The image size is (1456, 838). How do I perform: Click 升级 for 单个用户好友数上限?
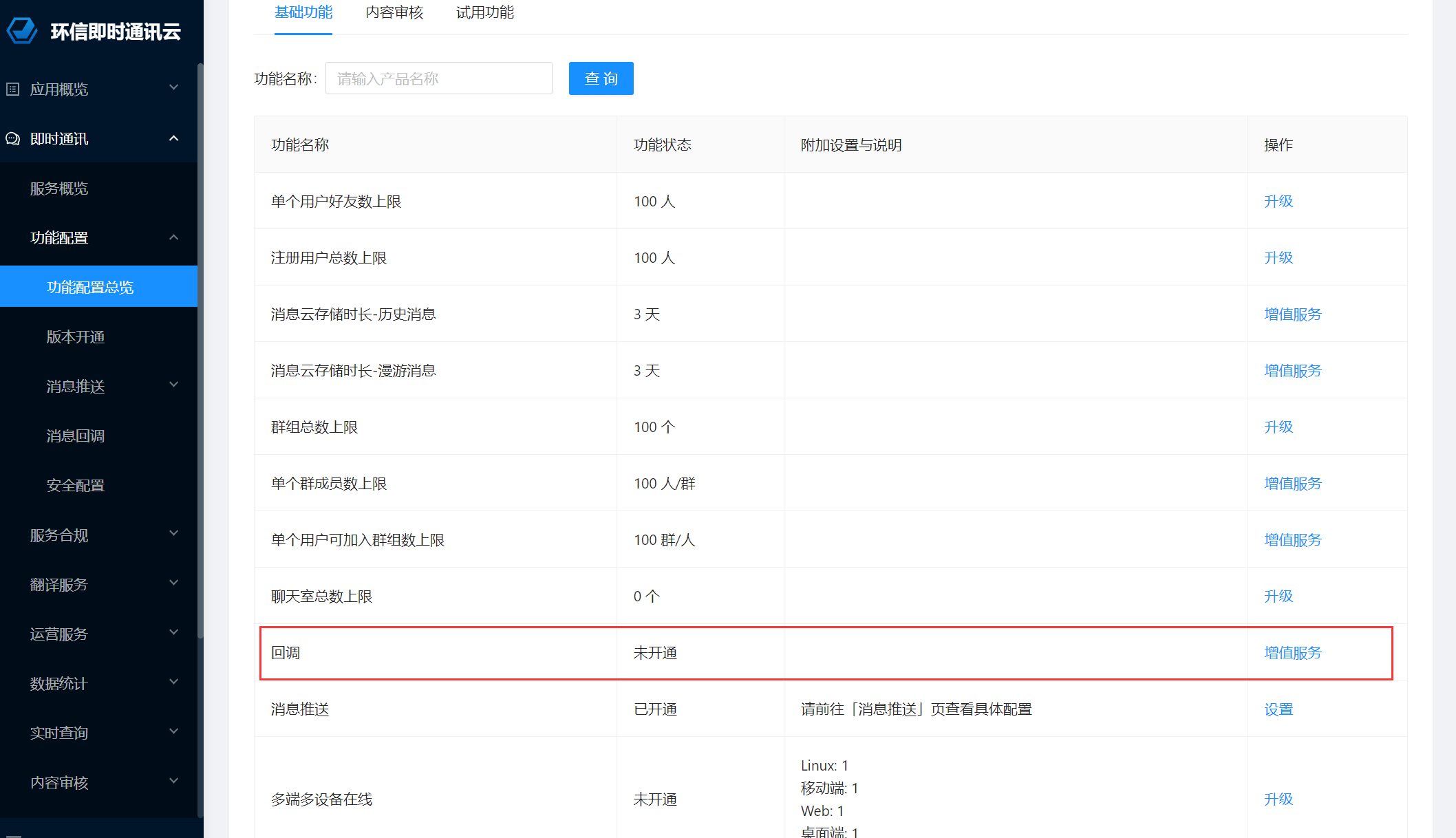pos(1278,202)
